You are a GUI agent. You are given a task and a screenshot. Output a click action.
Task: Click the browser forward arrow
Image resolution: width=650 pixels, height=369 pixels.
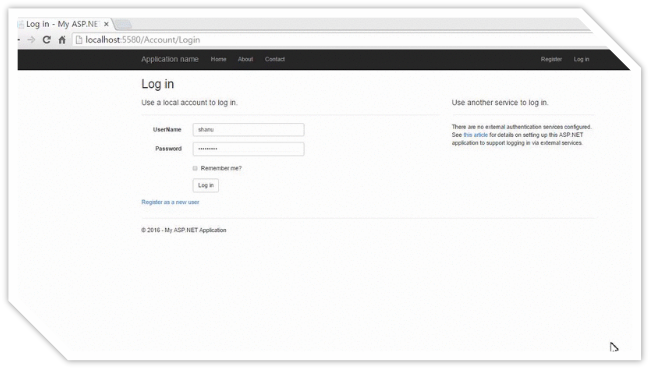[31, 40]
